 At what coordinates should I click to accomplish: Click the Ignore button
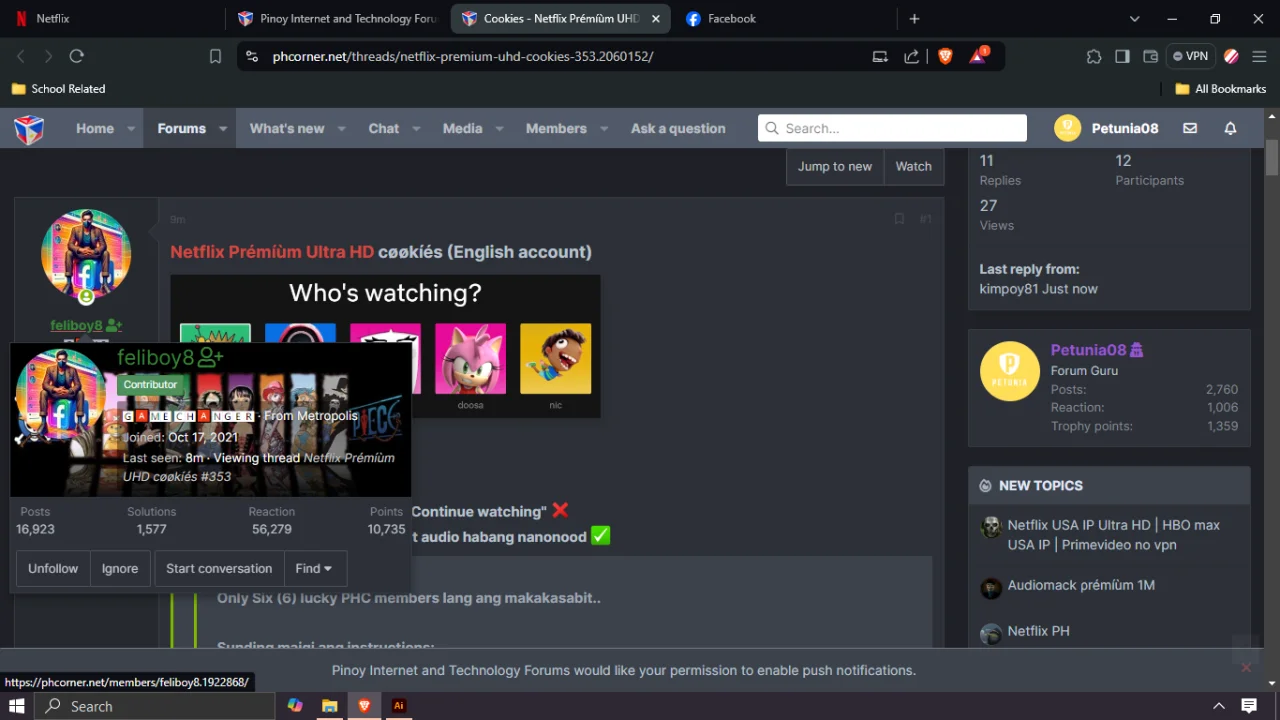pyautogui.click(x=120, y=569)
